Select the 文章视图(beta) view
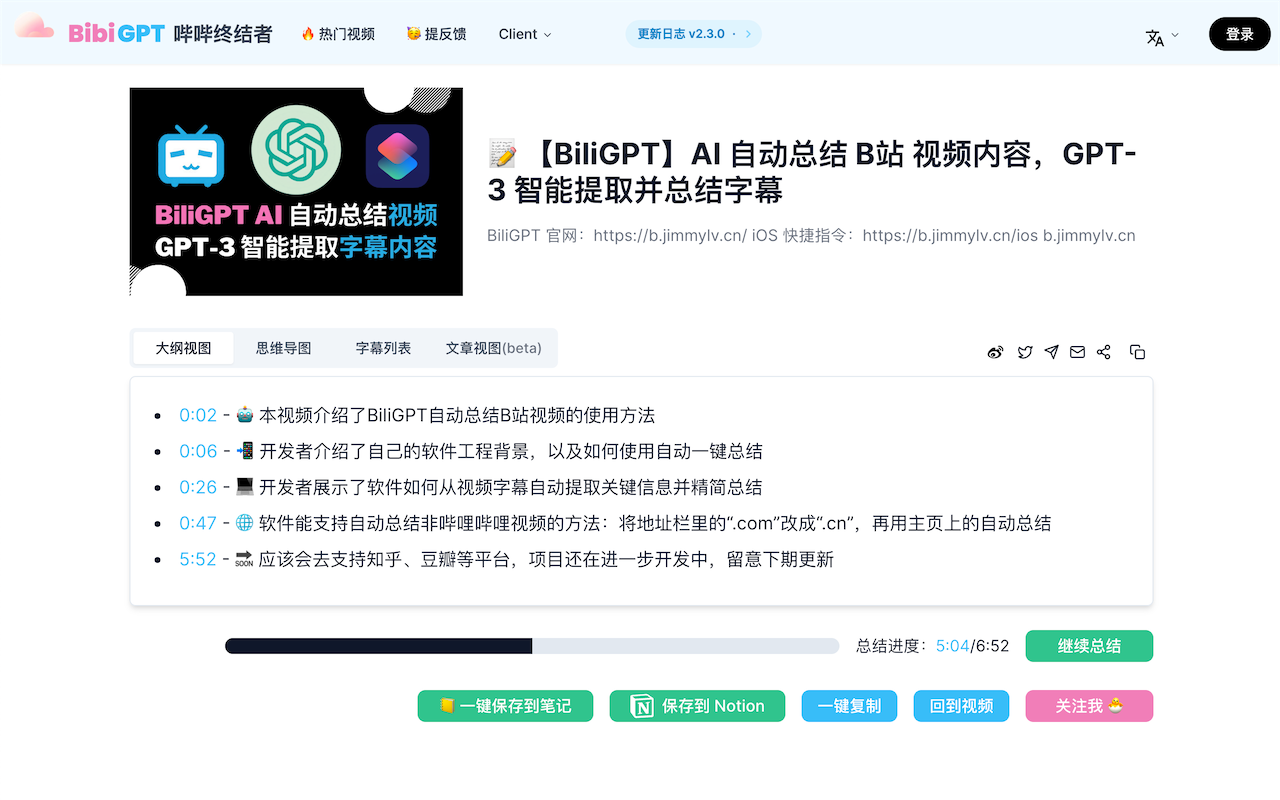The height and width of the screenshot is (800, 1280). [x=493, y=348]
